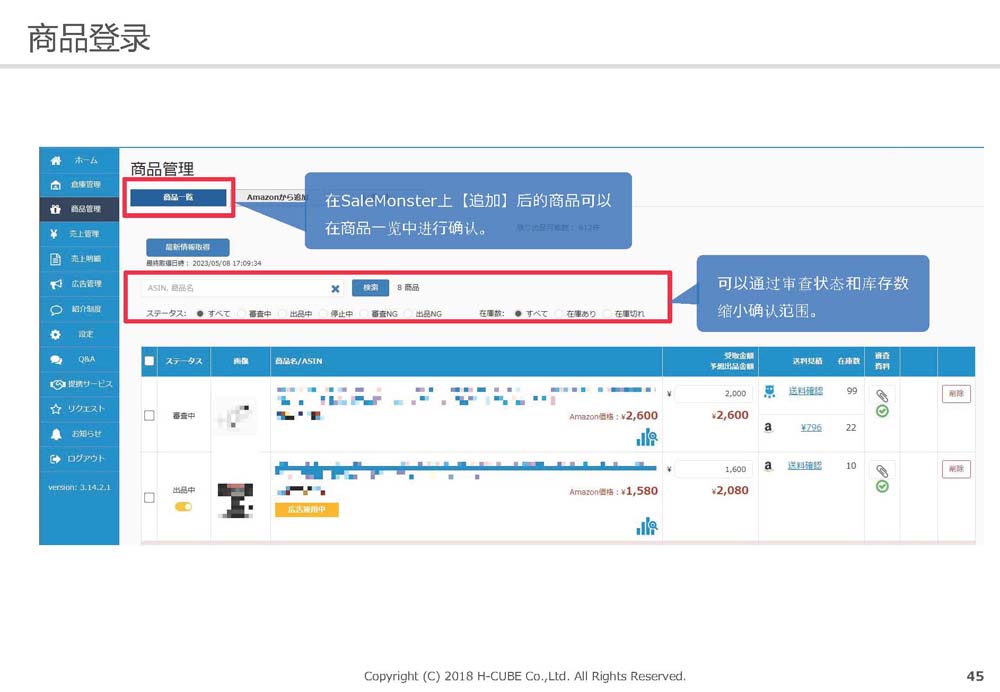Switch to the 商品一覧 tab
The height and width of the screenshot is (692, 1000).
click(178, 198)
